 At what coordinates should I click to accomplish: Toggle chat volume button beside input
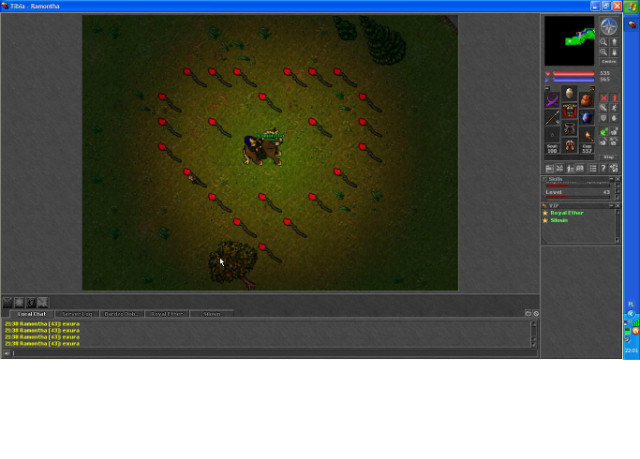click(x=7, y=353)
